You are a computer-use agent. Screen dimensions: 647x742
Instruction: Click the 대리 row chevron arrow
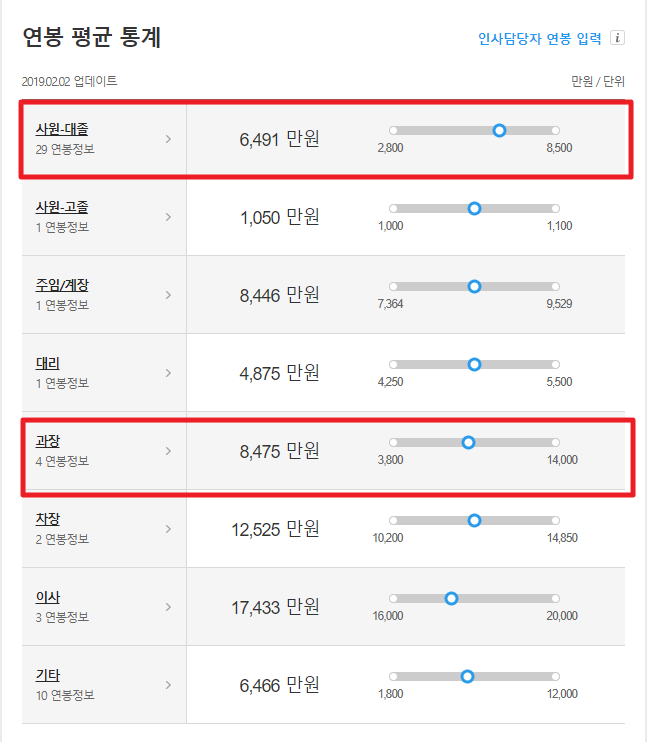(x=168, y=373)
